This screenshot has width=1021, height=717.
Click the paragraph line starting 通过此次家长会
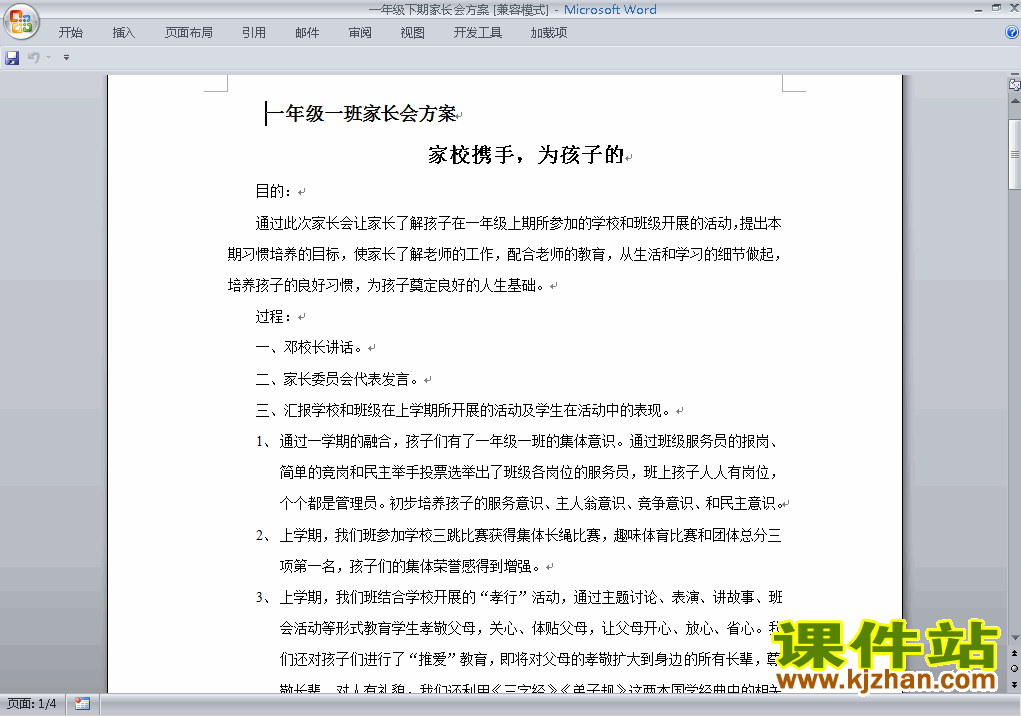pos(518,223)
